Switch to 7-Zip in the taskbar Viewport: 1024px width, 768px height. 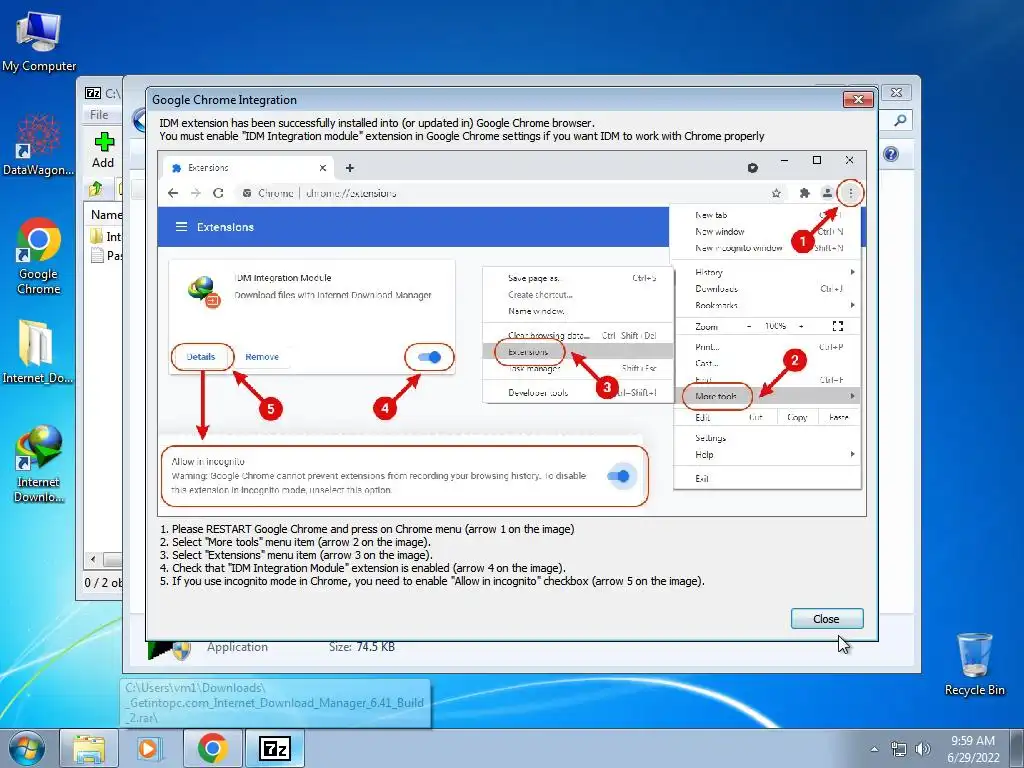point(274,749)
